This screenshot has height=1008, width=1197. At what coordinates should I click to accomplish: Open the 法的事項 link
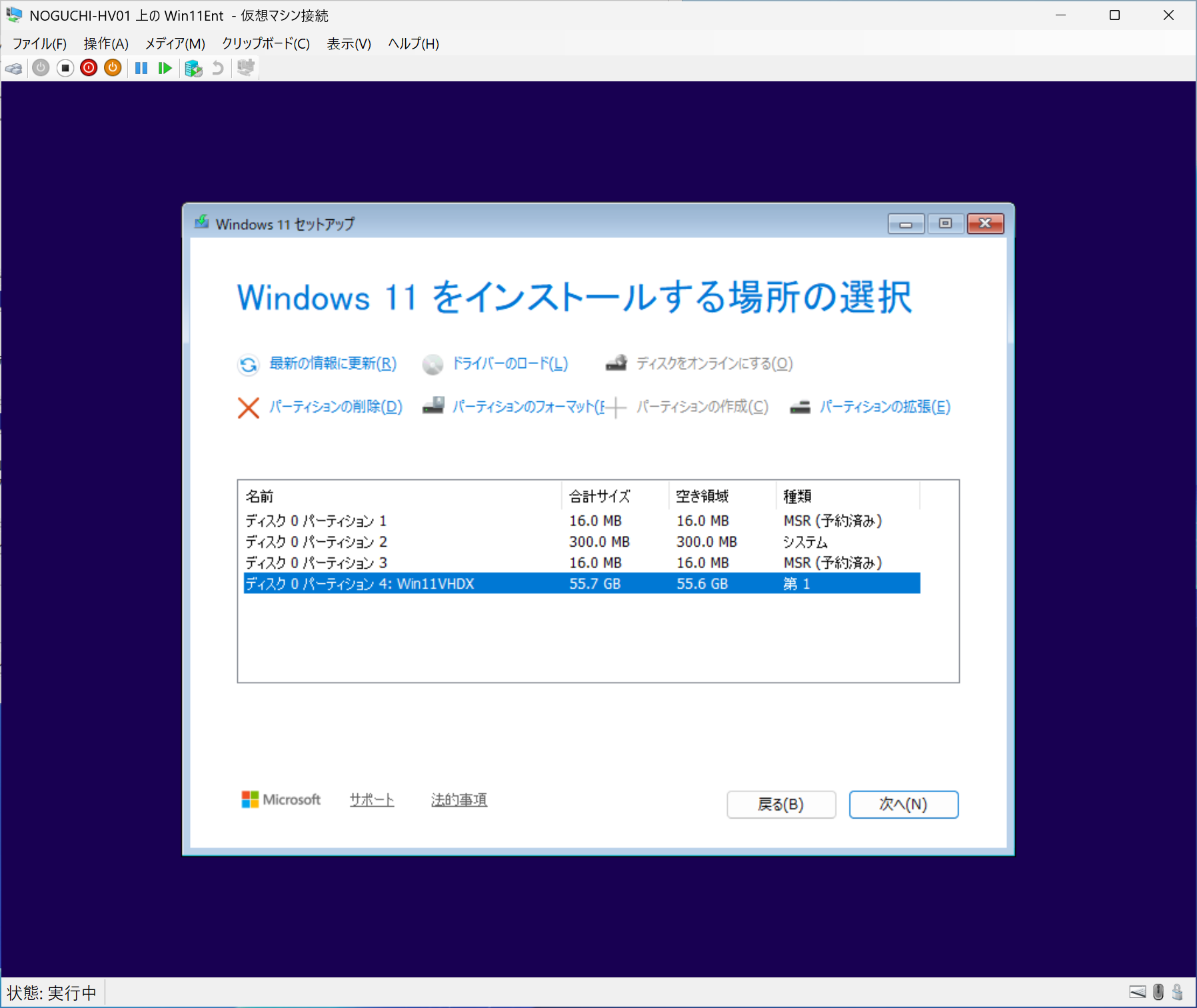459,799
